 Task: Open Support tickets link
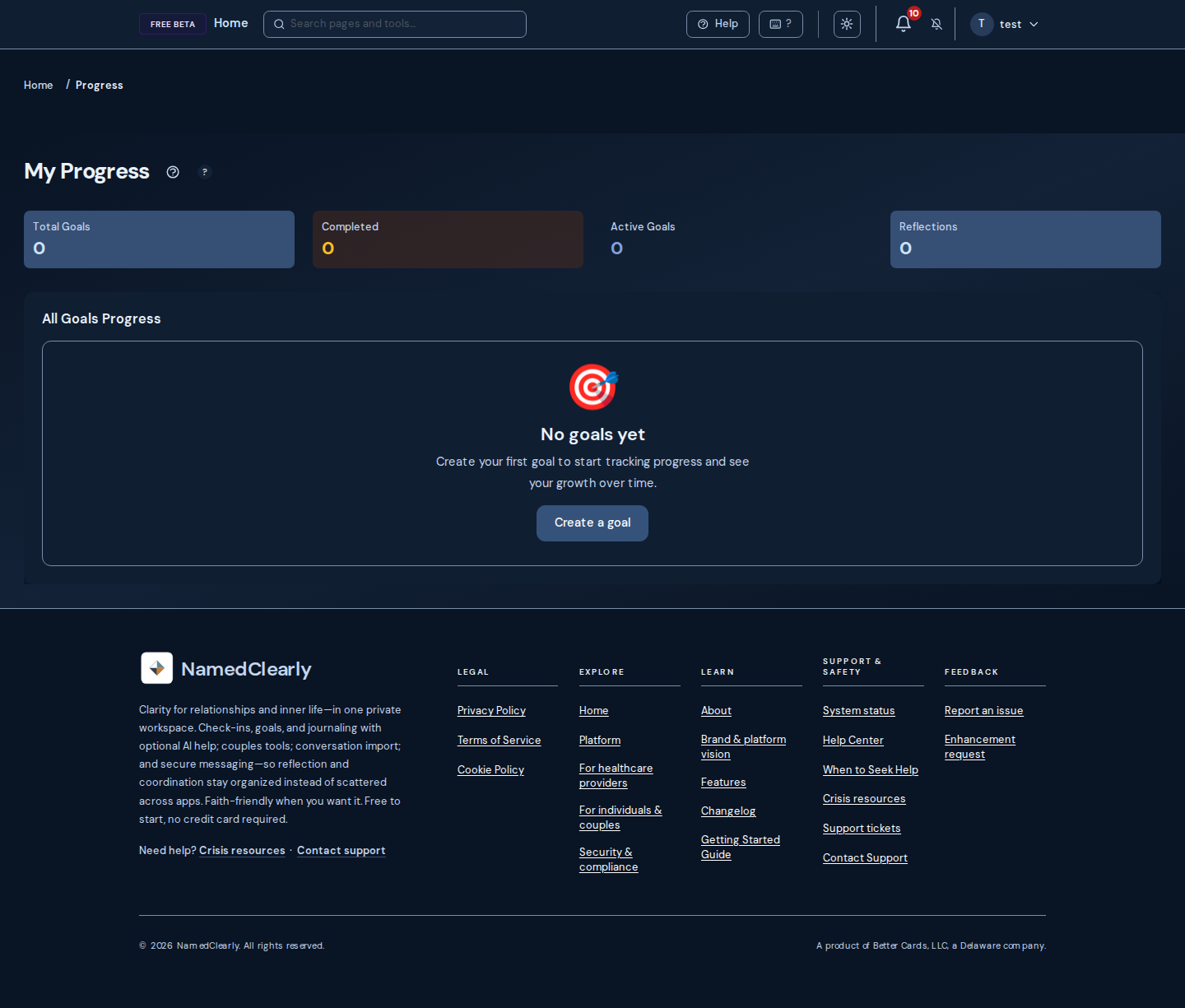pyautogui.click(x=862, y=828)
